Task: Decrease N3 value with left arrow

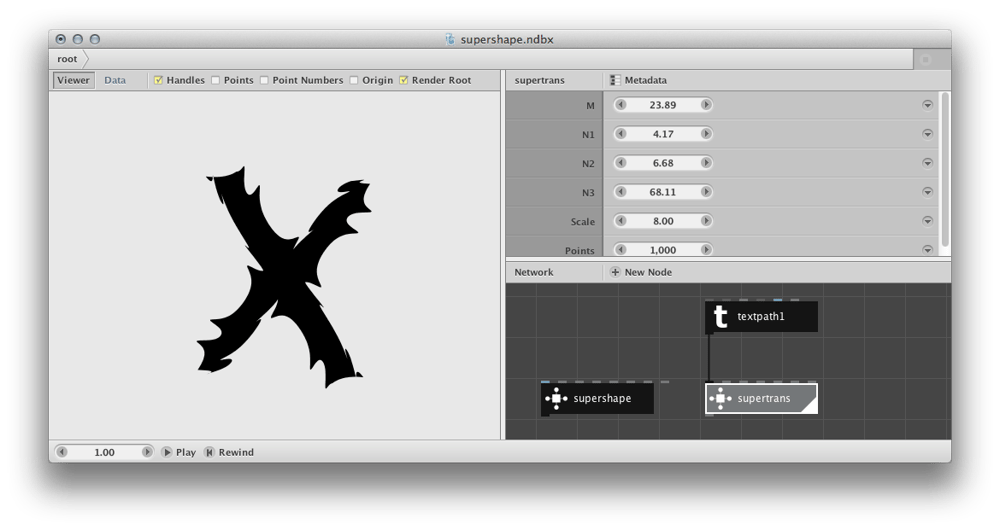Action: 621,192
